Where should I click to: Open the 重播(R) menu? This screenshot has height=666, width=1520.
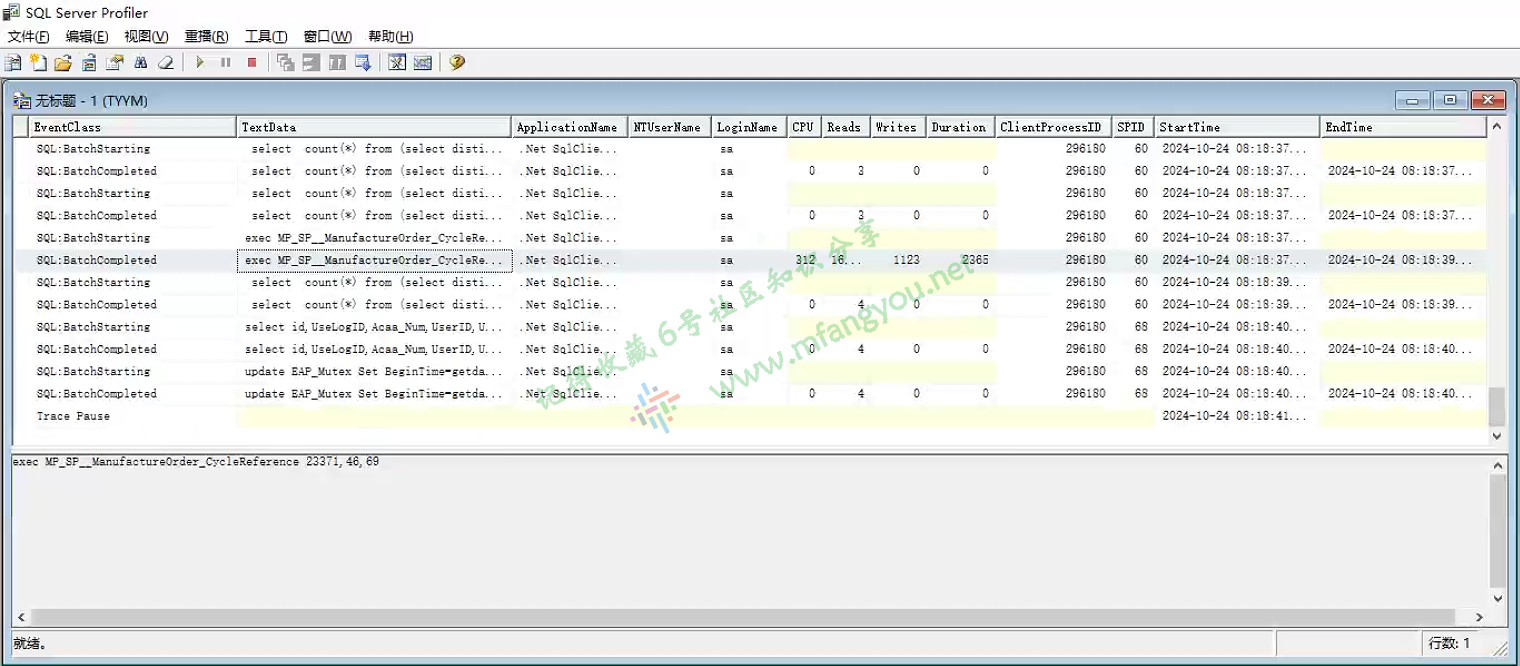tap(206, 36)
